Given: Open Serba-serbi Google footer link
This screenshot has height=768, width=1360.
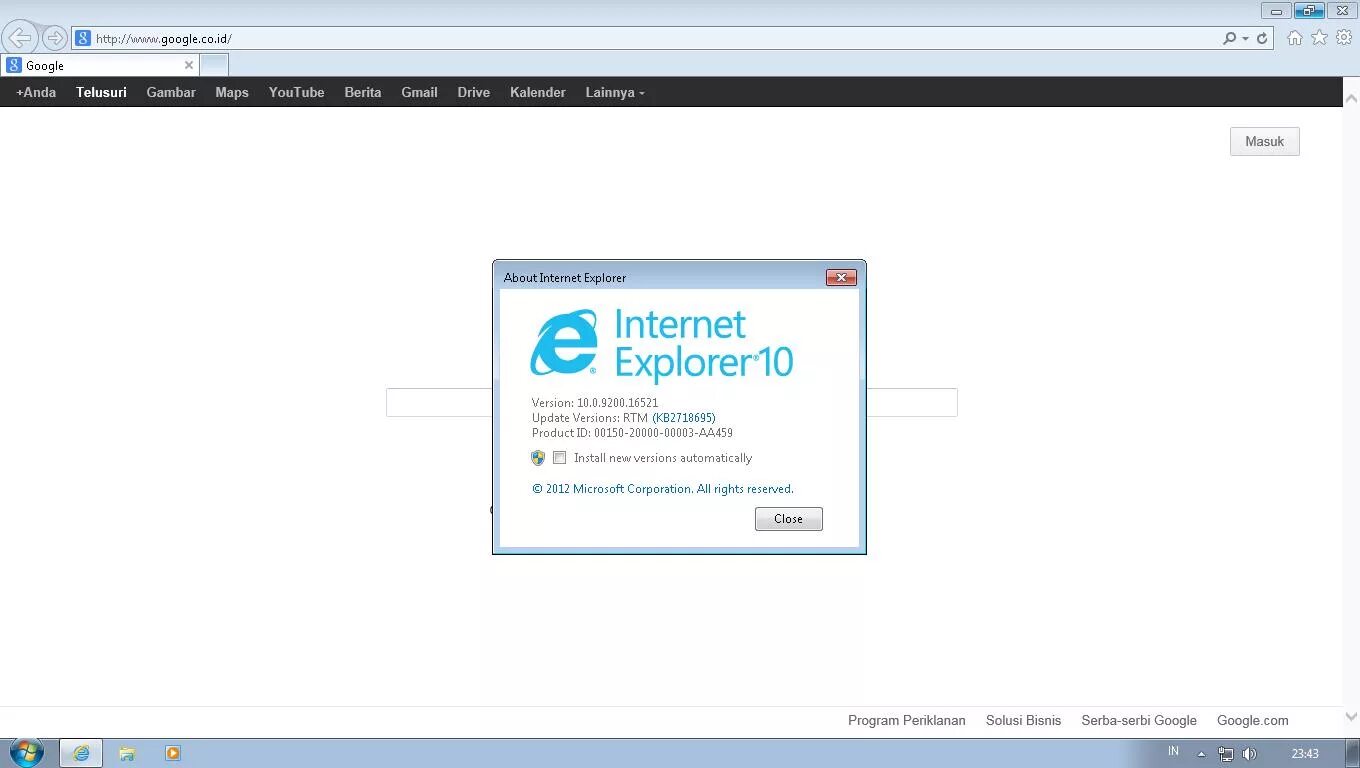Looking at the screenshot, I should 1139,720.
